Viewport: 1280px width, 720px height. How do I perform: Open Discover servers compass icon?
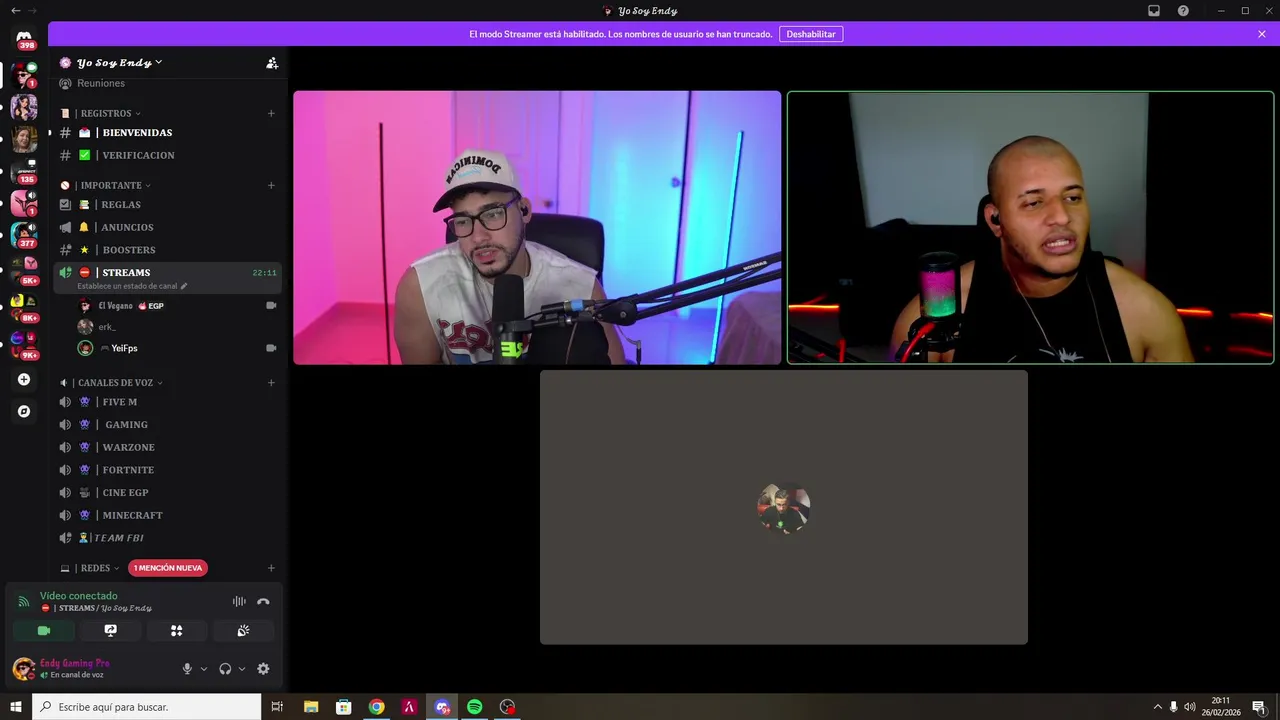point(24,411)
